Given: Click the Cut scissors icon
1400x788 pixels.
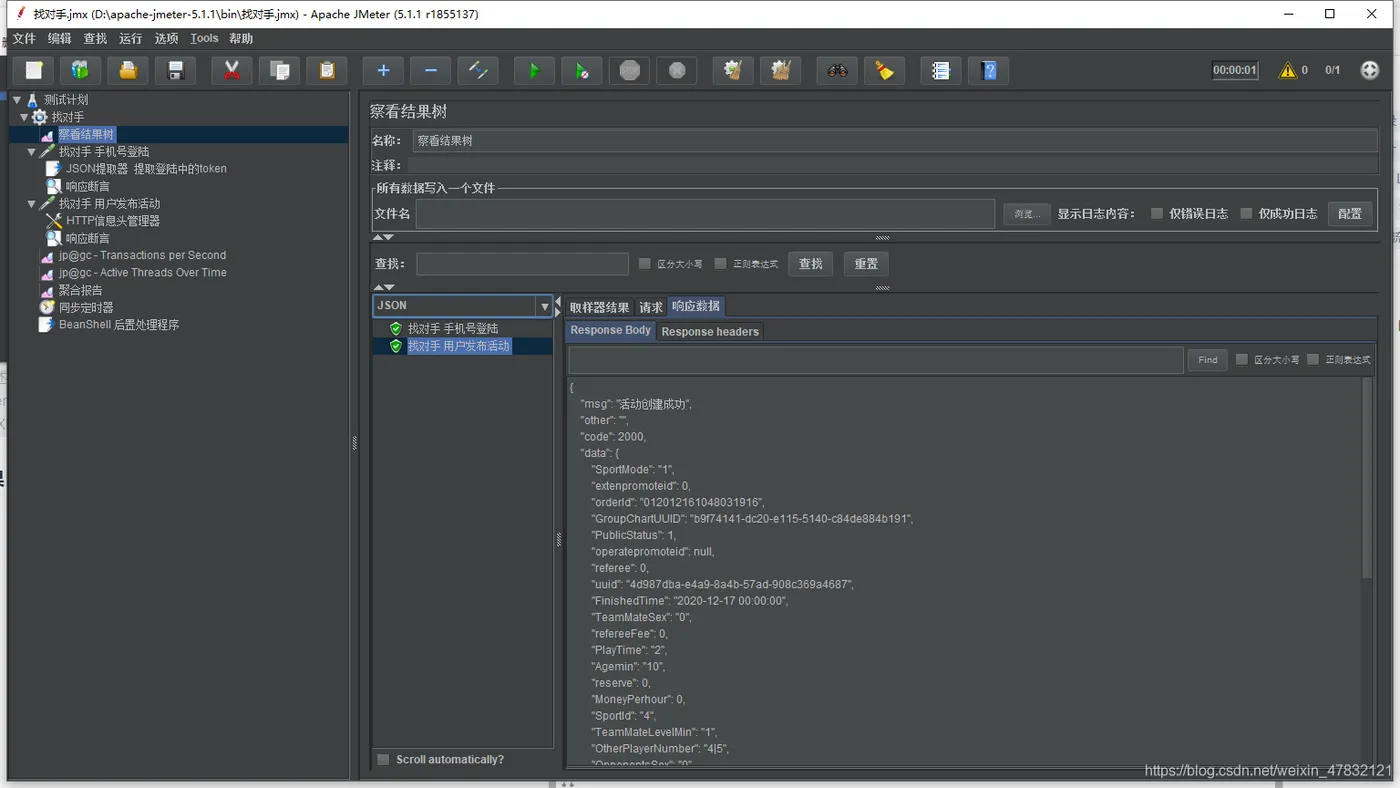Looking at the screenshot, I should [x=232, y=70].
